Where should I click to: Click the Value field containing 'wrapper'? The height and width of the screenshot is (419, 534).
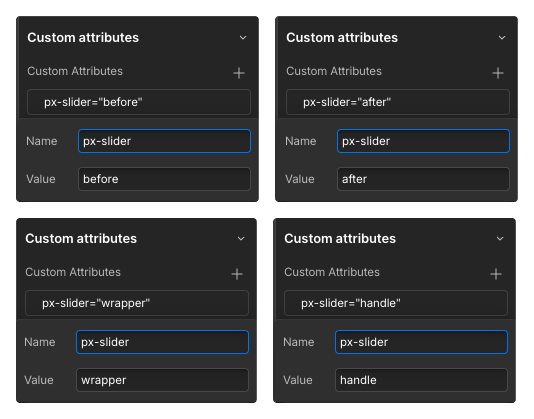pos(162,380)
